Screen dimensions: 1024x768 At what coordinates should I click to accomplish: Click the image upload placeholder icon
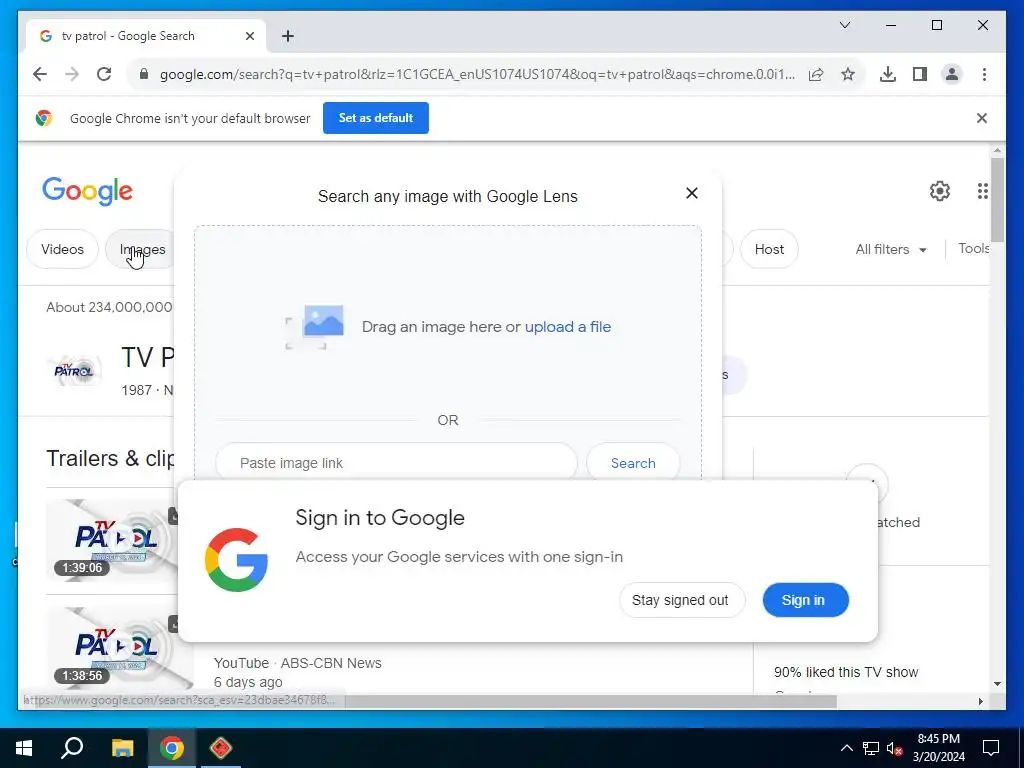click(315, 327)
